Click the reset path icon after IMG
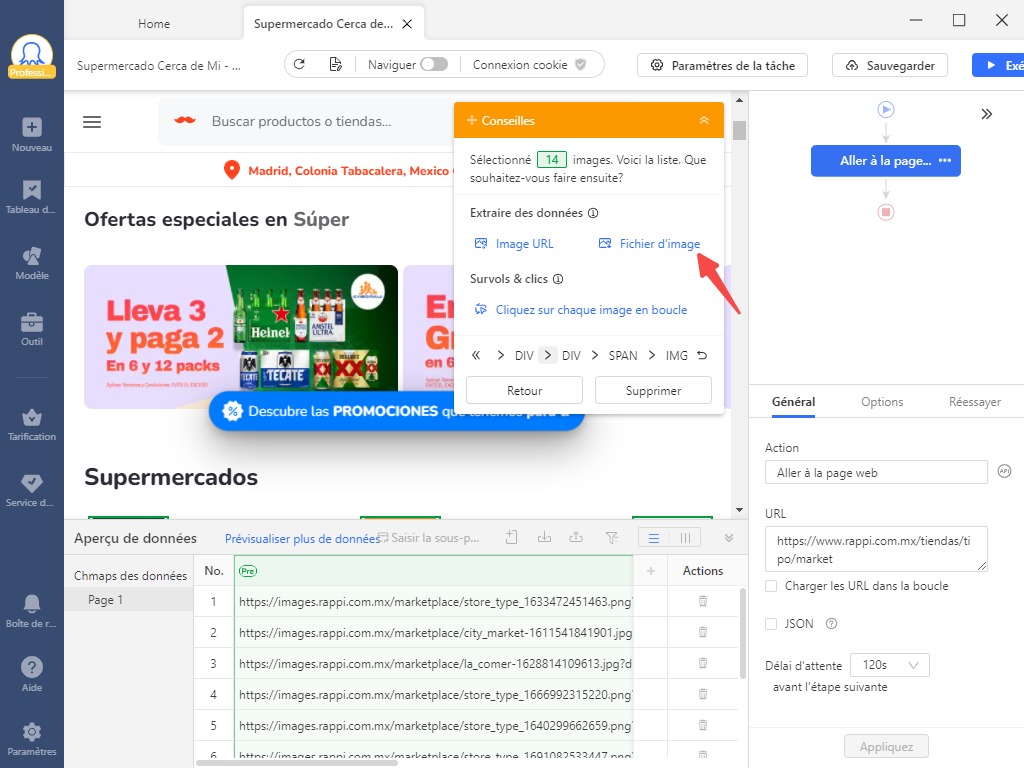The height and width of the screenshot is (768, 1024). pos(702,355)
